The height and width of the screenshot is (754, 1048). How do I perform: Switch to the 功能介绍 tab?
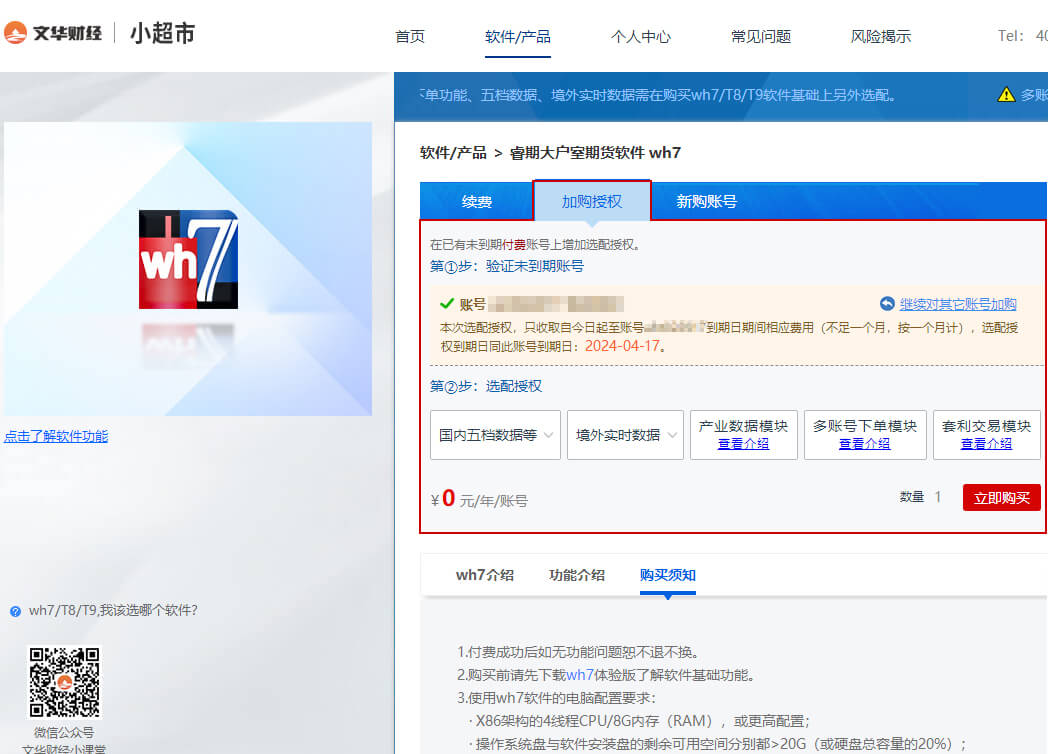577,575
